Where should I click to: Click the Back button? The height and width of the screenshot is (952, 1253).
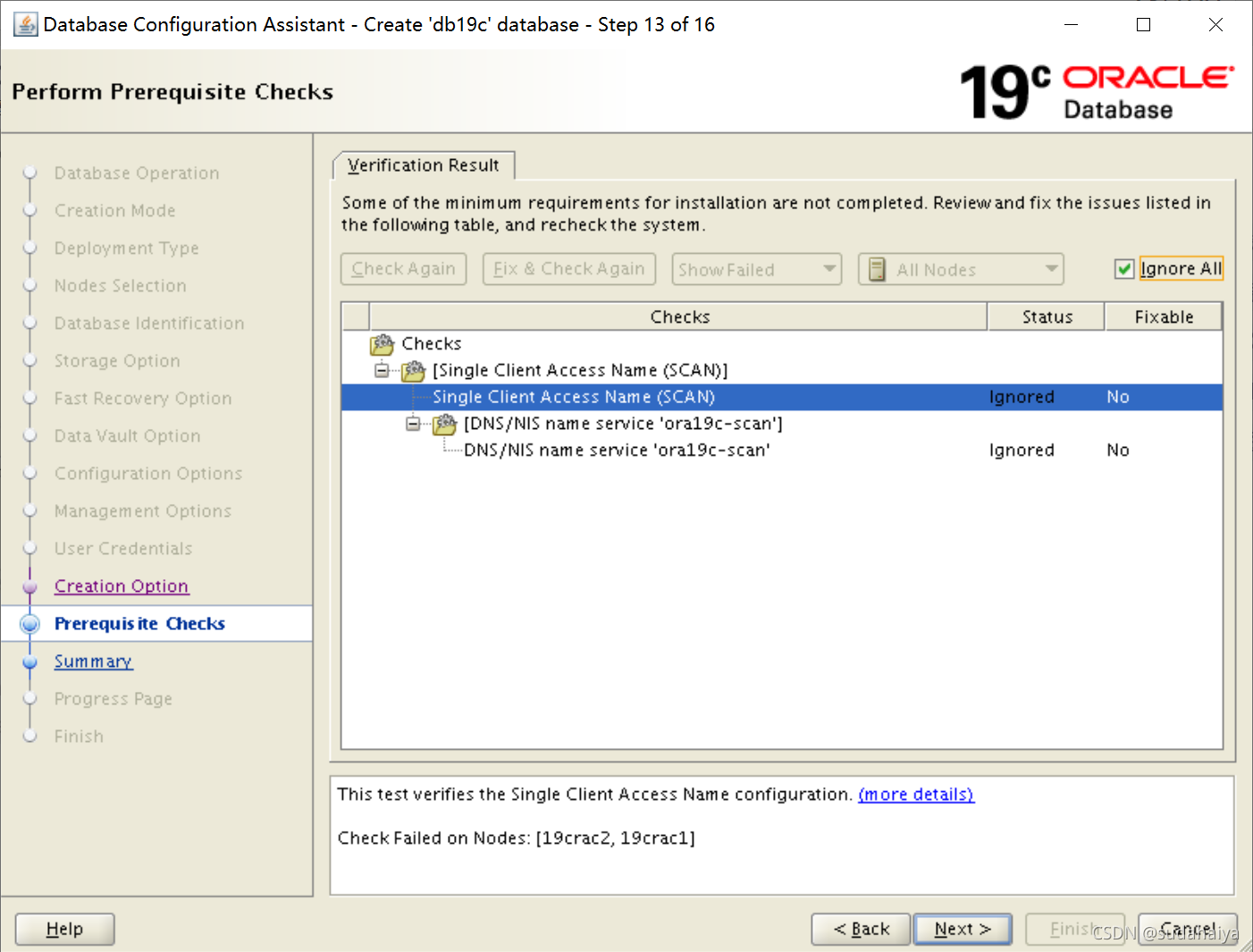[x=861, y=929]
